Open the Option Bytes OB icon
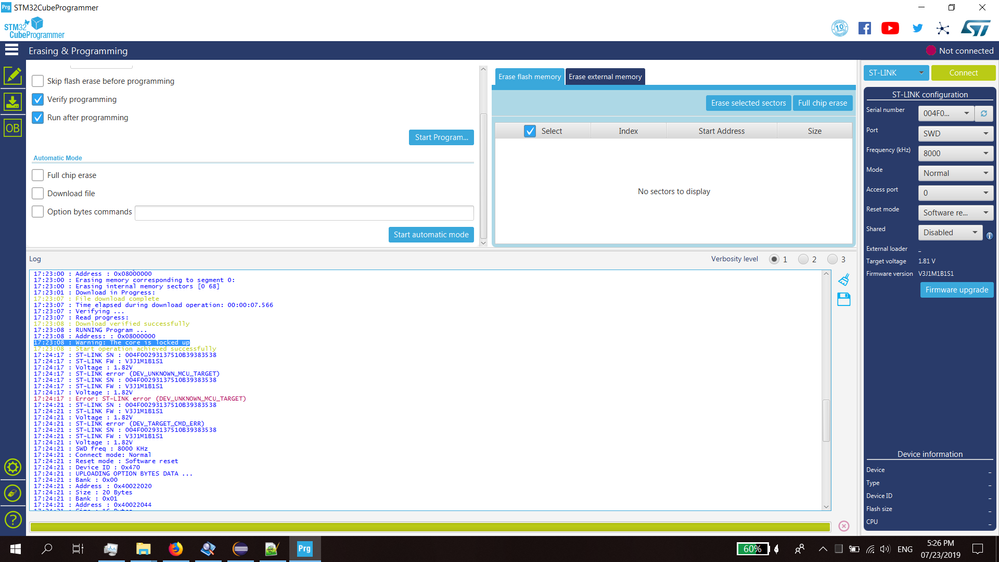999x562 pixels. [13, 128]
